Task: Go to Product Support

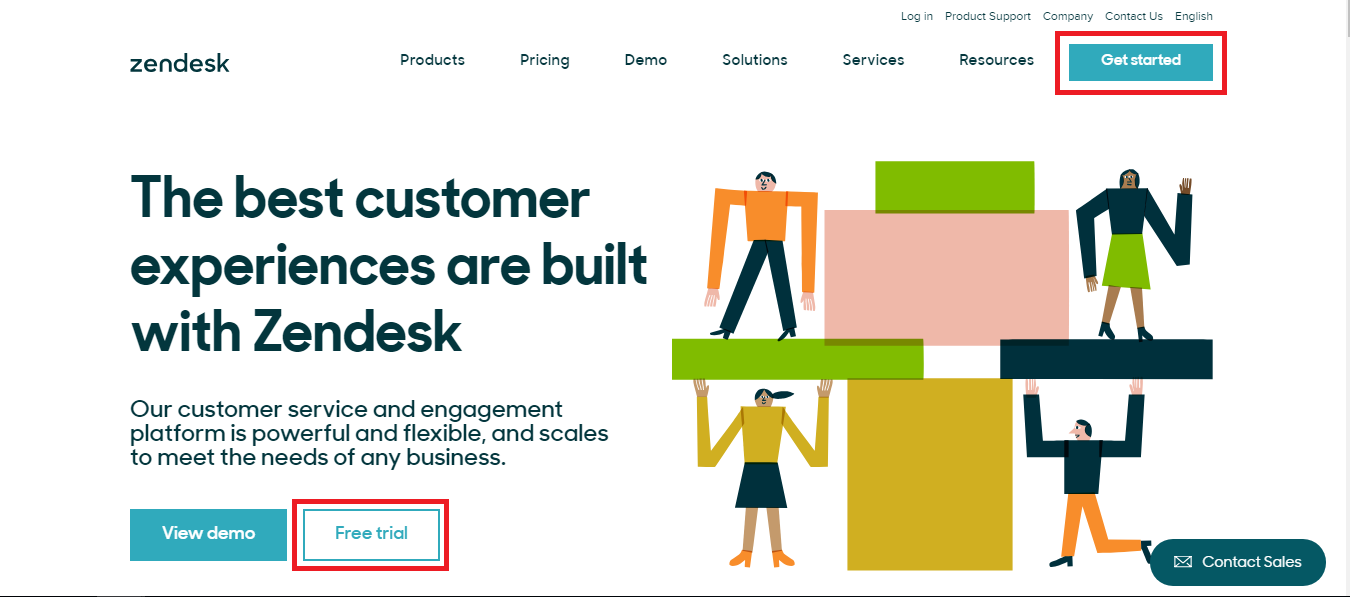Action: click(987, 16)
